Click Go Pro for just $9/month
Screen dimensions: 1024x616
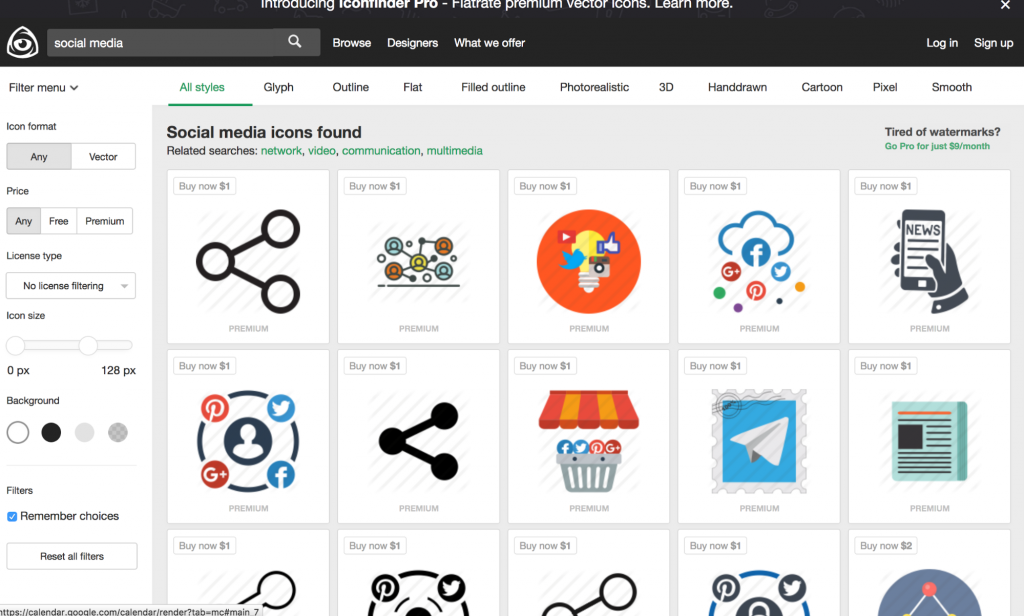pos(937,146)
